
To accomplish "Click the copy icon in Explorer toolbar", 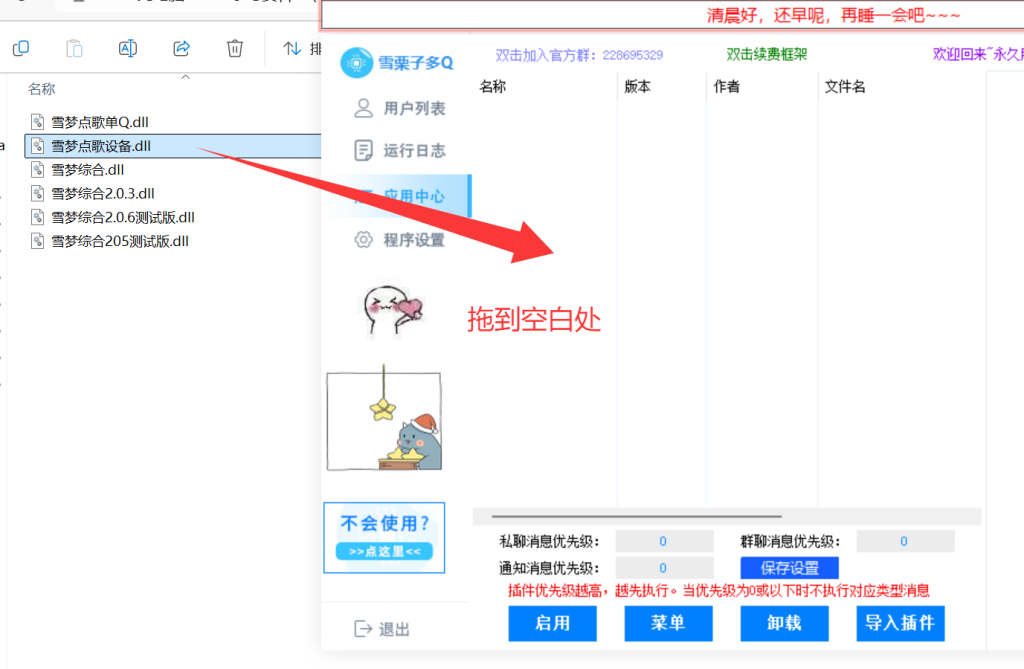I will point(21,48).
